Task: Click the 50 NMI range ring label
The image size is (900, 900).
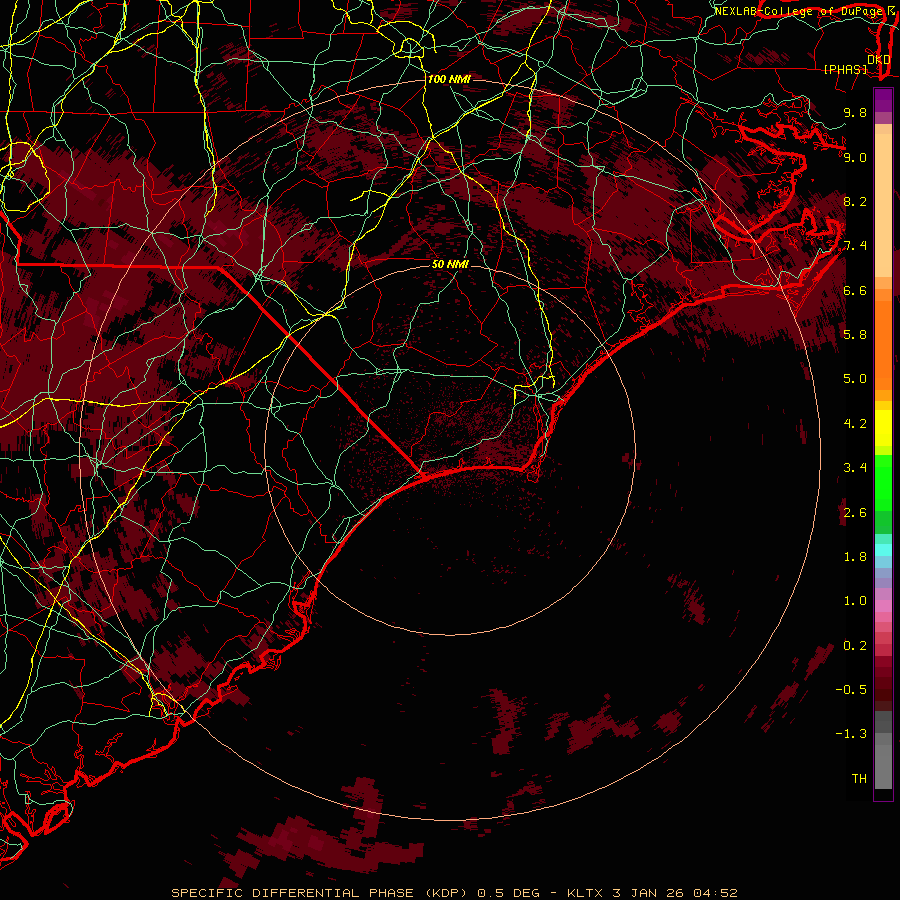Action: click(451, 264)
